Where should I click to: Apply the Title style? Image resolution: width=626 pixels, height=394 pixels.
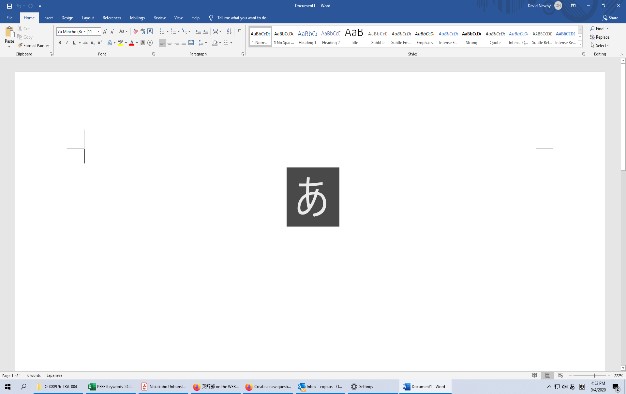354,36
